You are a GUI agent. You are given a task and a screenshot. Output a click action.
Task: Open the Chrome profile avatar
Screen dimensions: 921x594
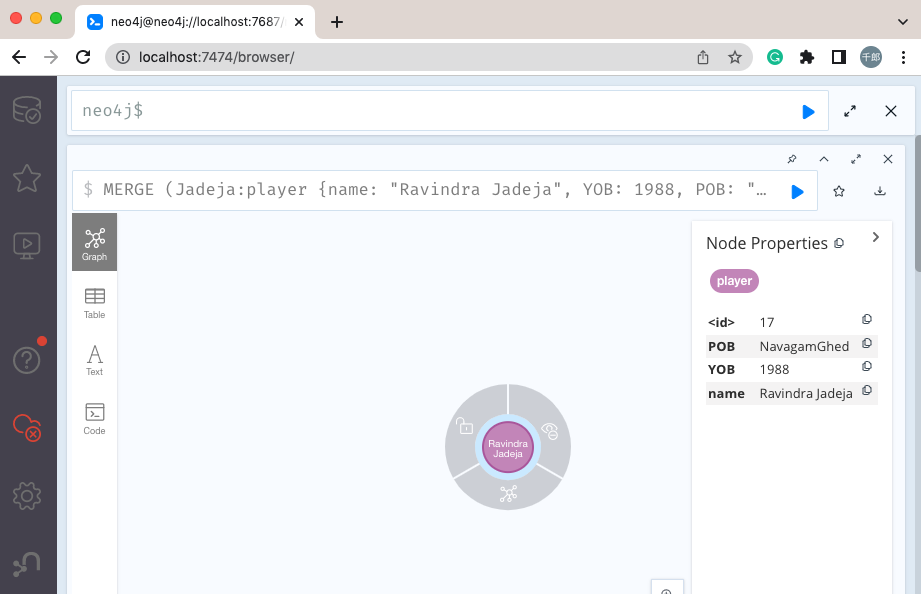pos(870,57)
